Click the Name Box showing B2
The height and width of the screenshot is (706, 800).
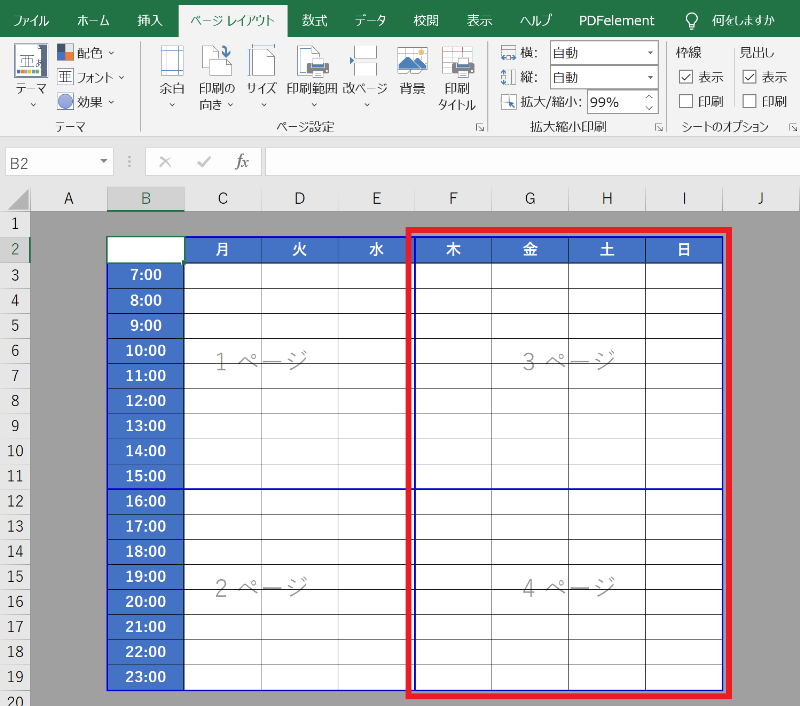[x=55, y=160]
